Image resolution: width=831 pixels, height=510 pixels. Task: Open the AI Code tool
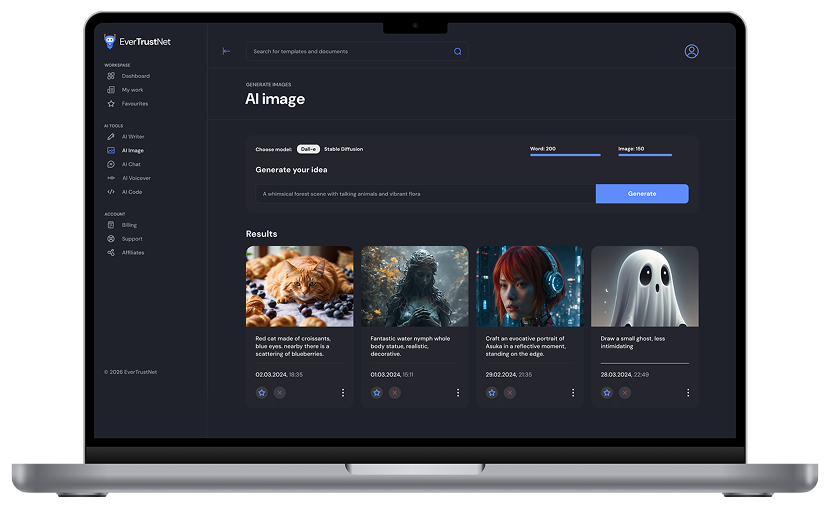click(131, 192)
